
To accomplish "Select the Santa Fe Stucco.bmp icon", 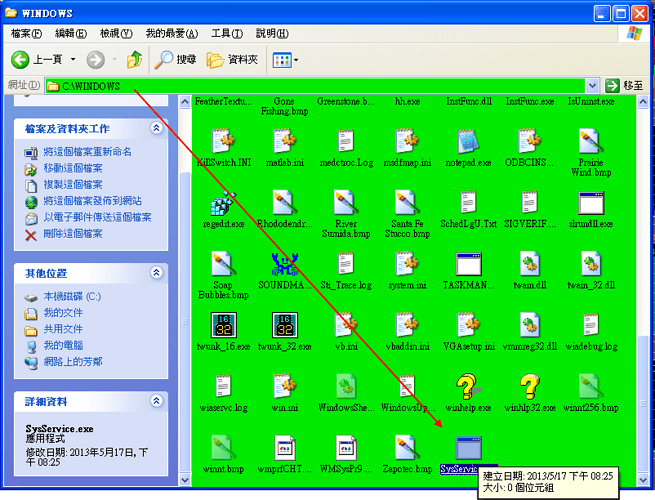I will point(407,203).
